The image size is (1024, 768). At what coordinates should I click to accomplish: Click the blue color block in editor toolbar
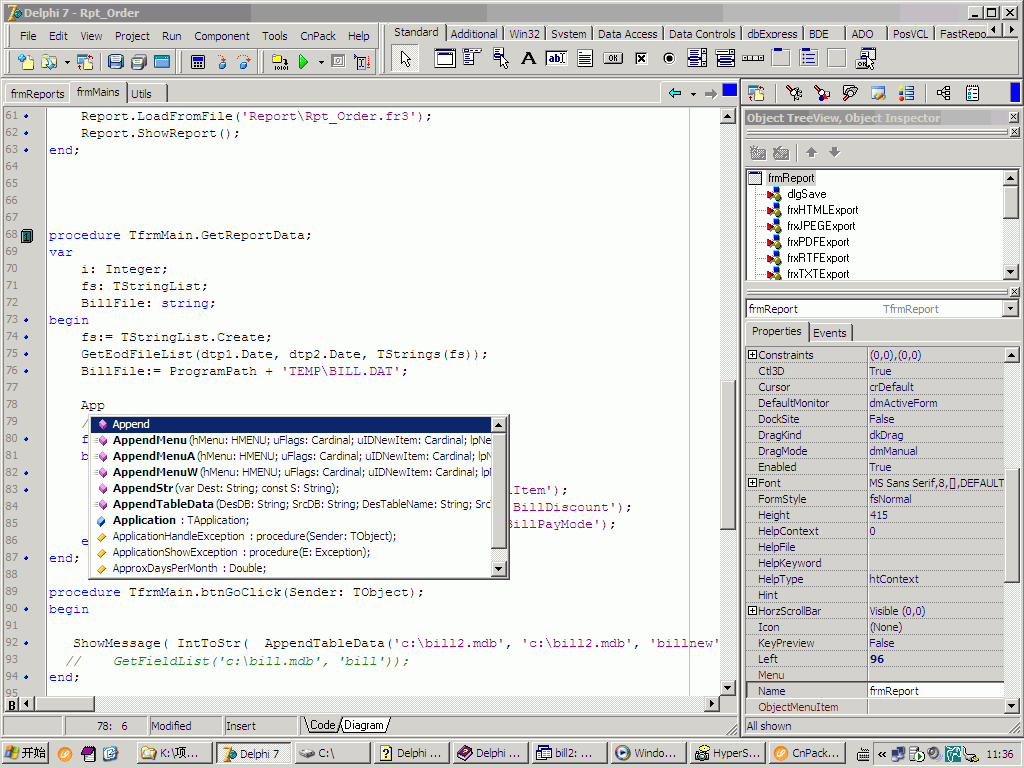point(730,91)
